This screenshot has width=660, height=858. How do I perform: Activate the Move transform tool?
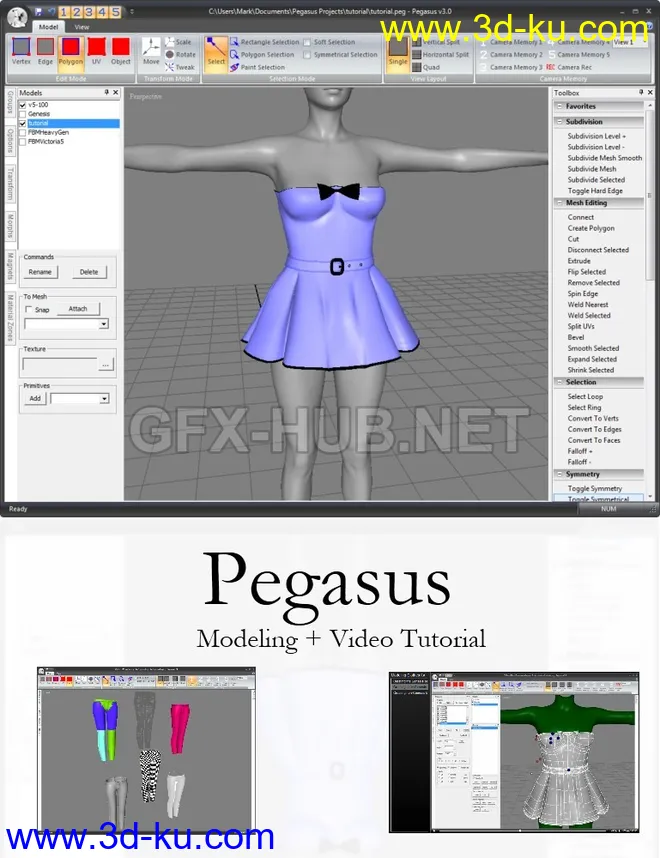[x=151, y=51]
